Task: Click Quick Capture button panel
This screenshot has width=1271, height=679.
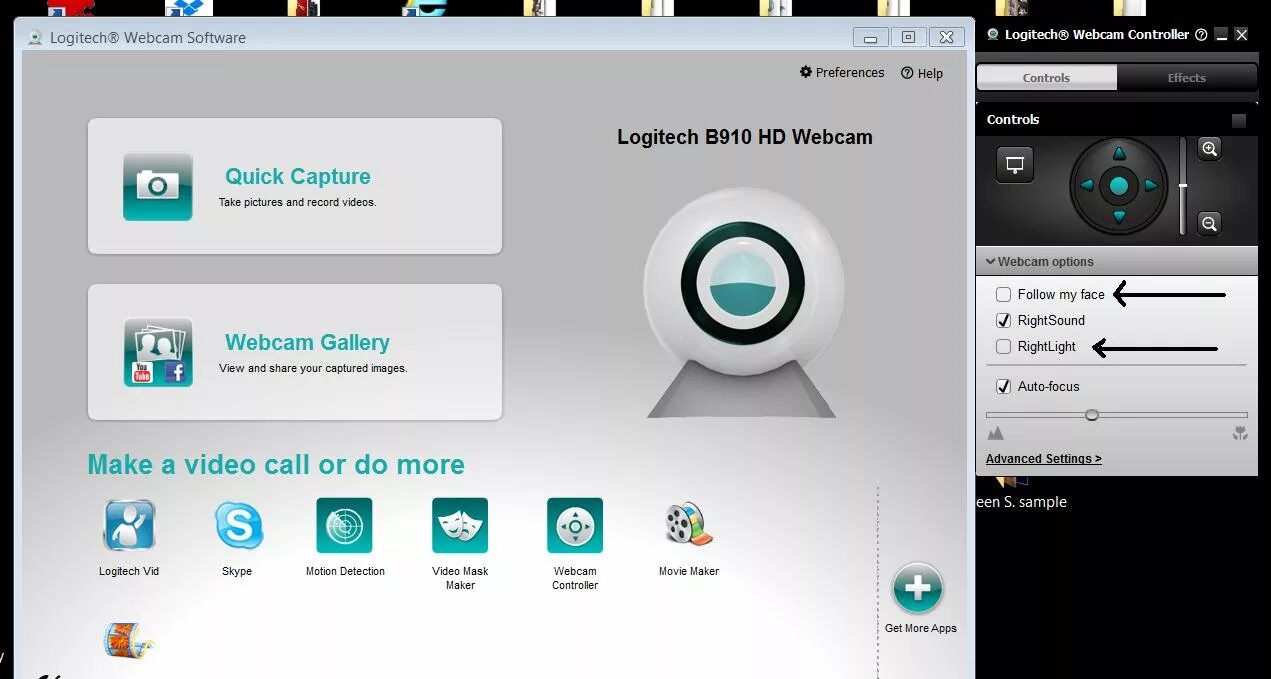Action: pyautogui.click(x=295, y=186)
